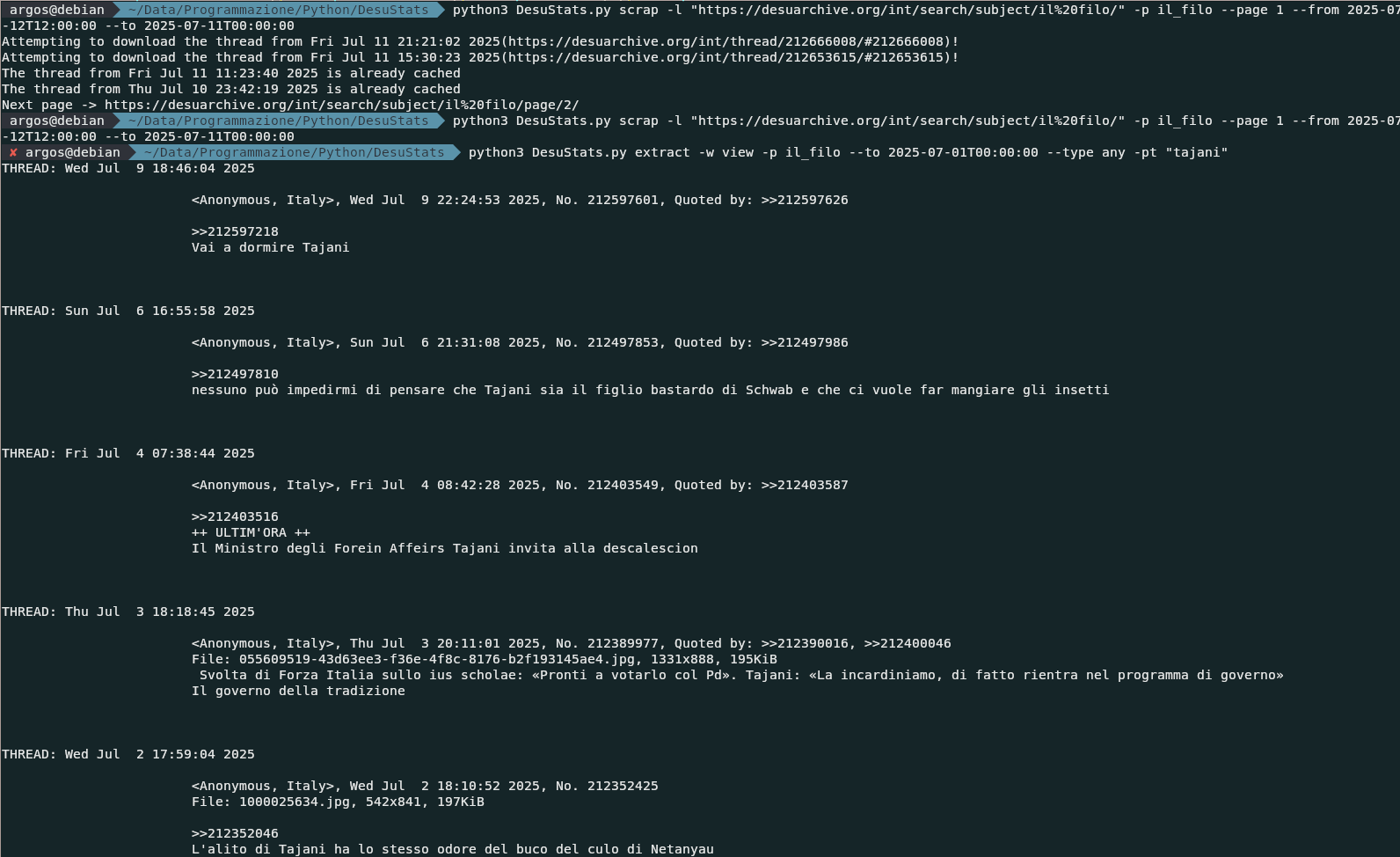Screen dimensions: 1400x857
Task: Click the quoted reply >>212352046
Action: pos(235,833)
